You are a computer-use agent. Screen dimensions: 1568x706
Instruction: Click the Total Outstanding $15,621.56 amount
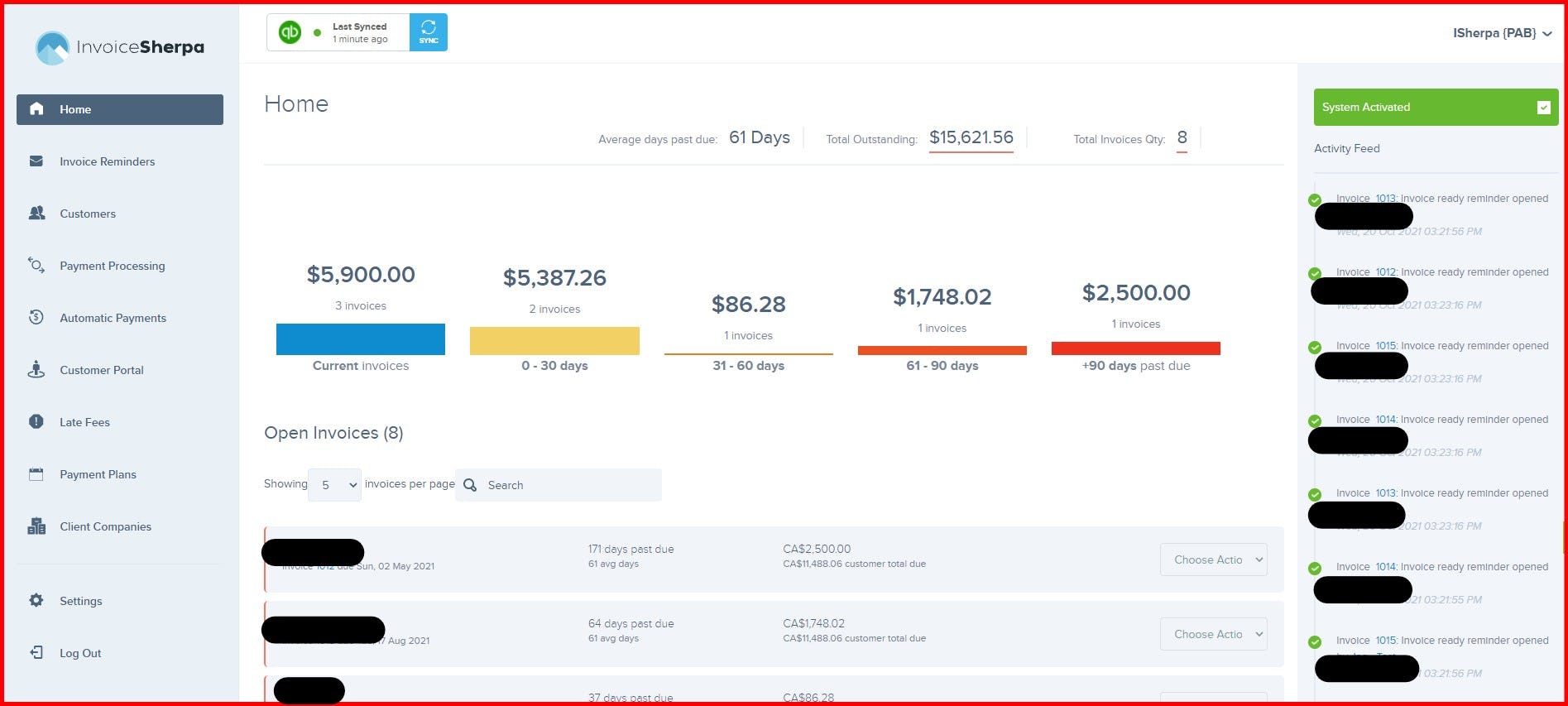click(x=971, y=137)
